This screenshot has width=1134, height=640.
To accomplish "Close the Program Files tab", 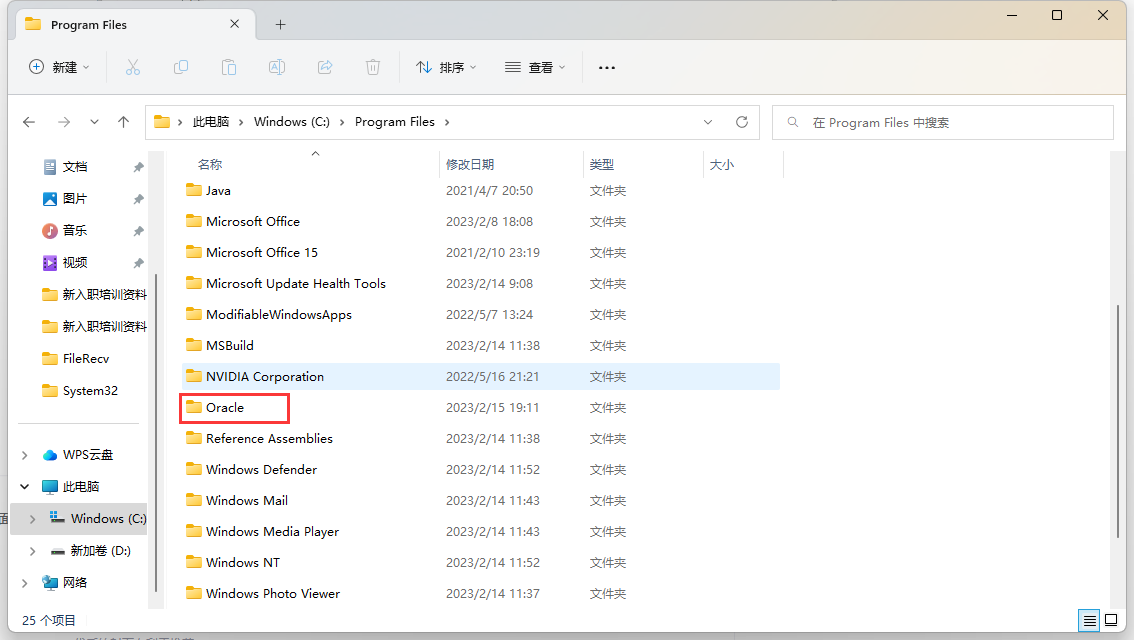I will (234, 24).
